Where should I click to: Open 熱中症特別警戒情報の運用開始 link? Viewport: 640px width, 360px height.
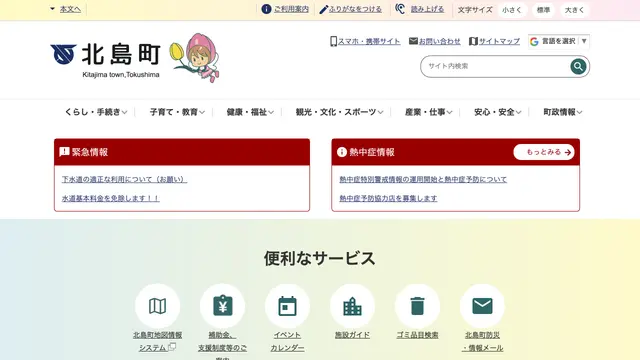pyautogui.click(x=423, y=179)
